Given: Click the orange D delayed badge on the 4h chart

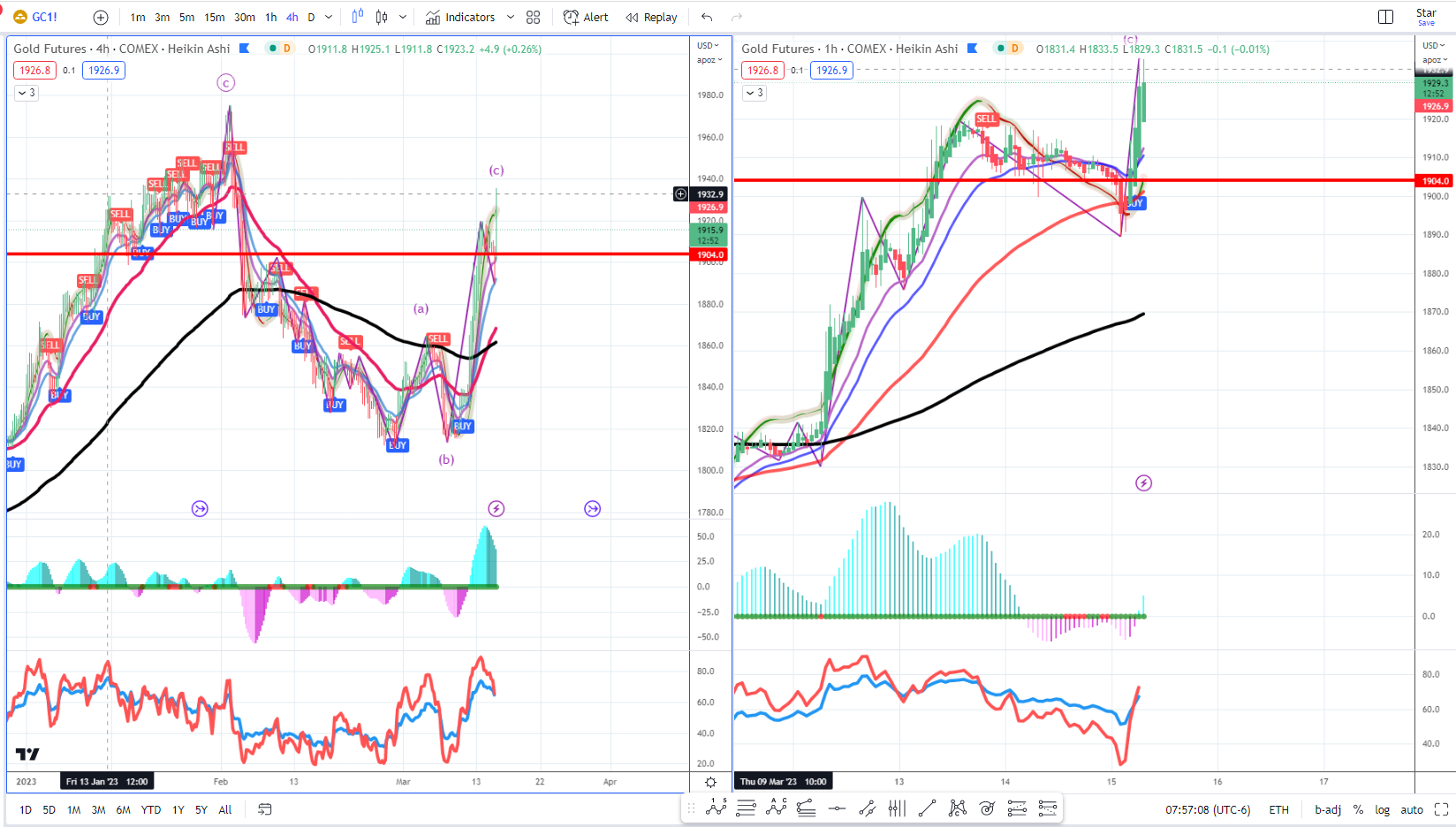Looking at the screenshot, I should [287, 49].
